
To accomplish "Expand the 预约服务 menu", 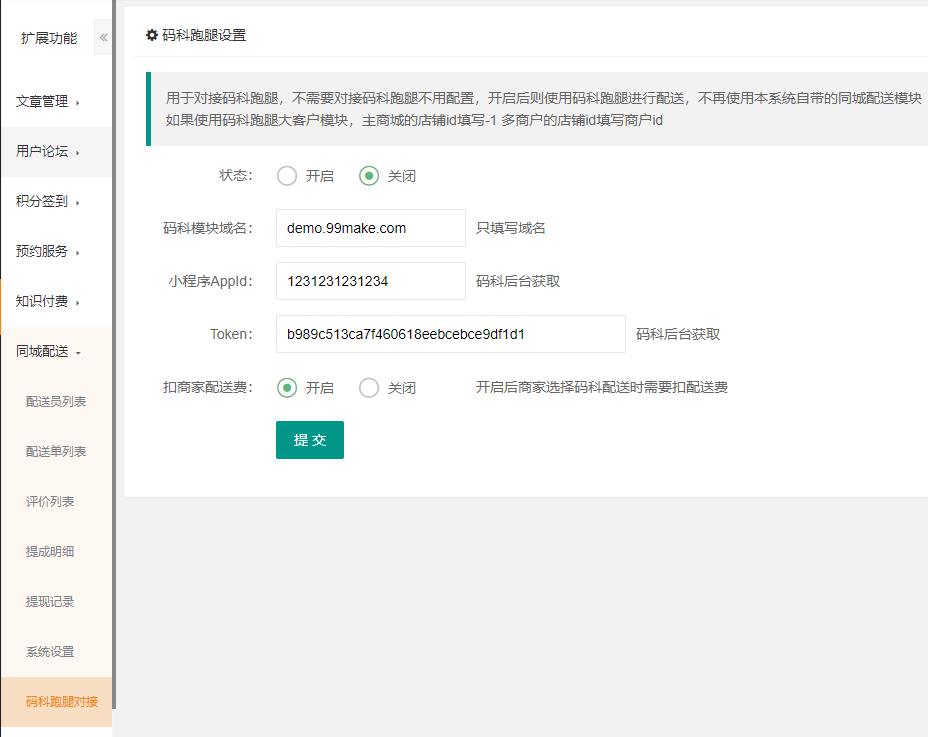I will coord(48,251).
